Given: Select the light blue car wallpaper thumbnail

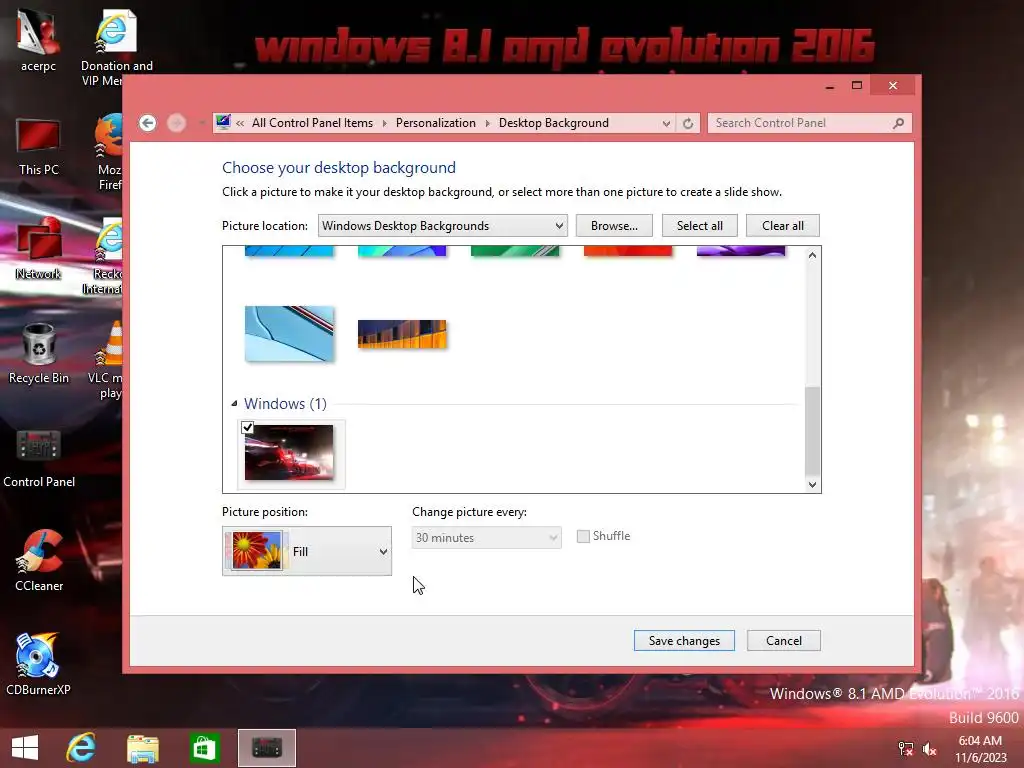Looking at the screenshot, I should tap(289, 334).
